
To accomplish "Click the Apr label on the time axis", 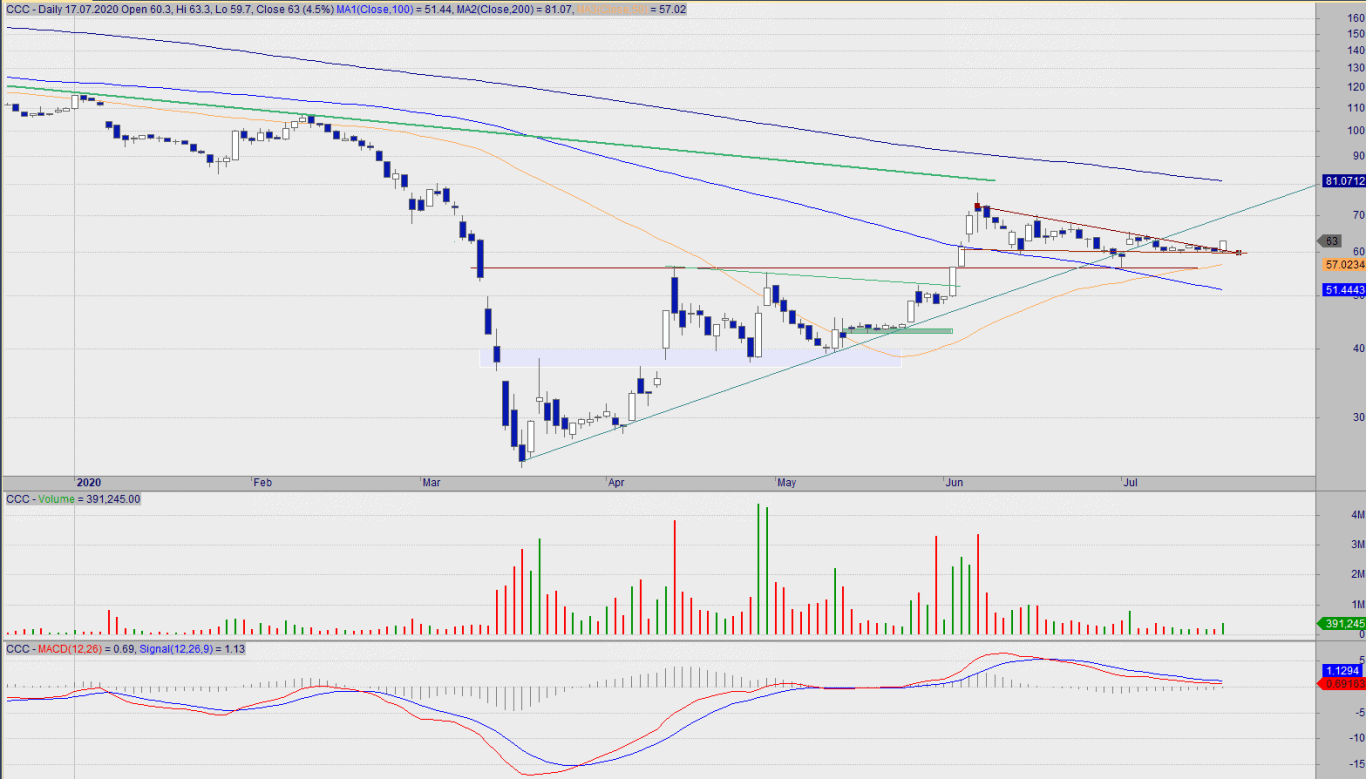I will tap(617, 482).
